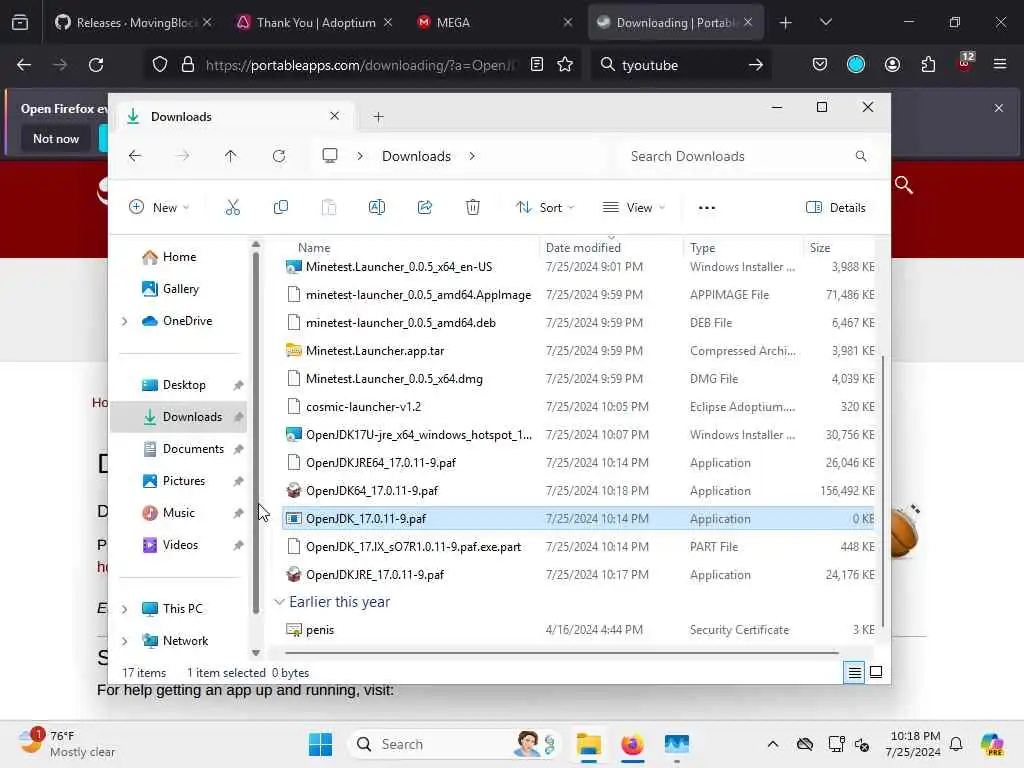Click the Firefox URL address bar
The height and width of the screenshot is (768, 1024).
coord(361,65)
